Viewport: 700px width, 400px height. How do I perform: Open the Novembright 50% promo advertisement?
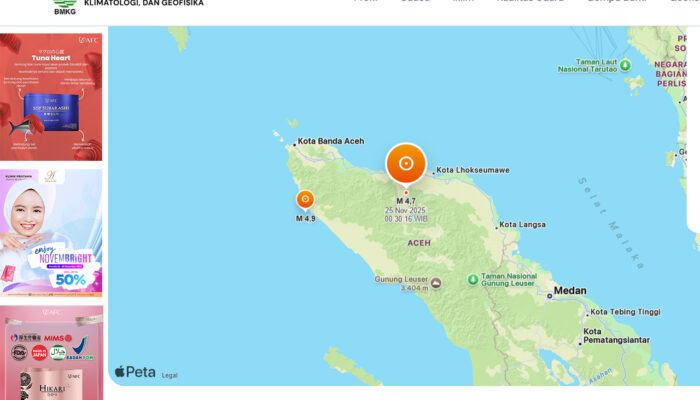click(x=51, y=232)
